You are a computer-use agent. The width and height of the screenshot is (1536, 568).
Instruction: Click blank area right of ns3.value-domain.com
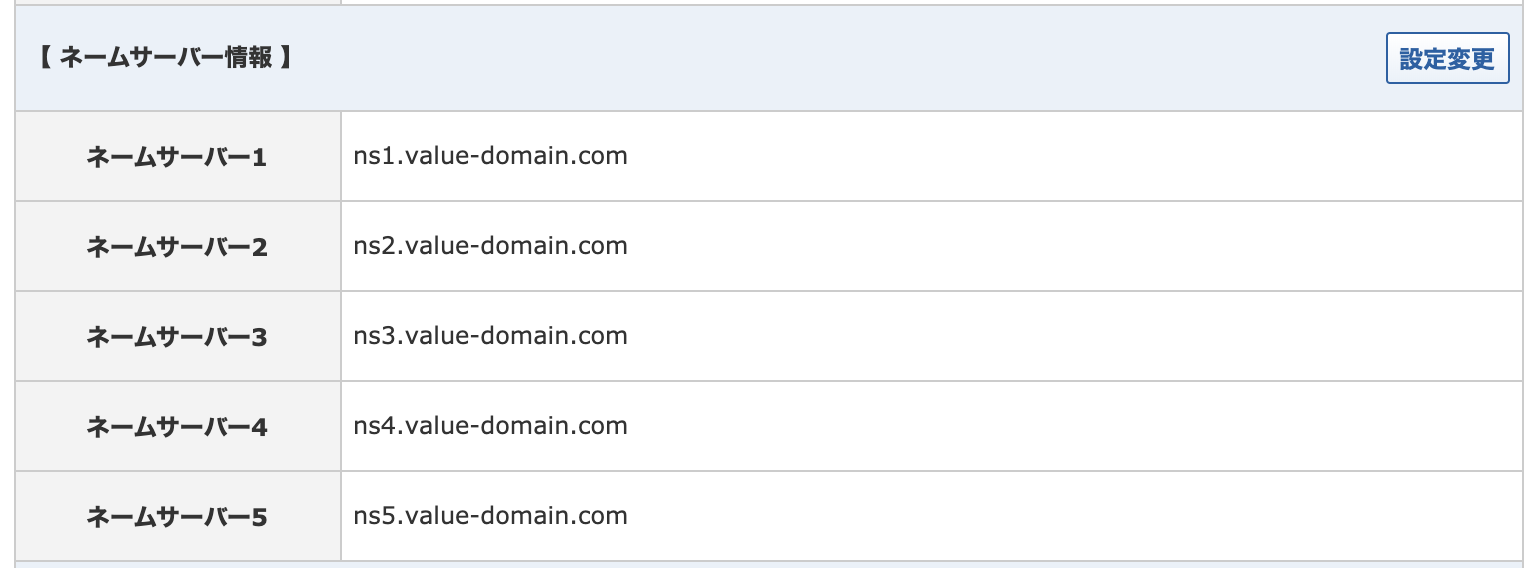[x=1000, y=336]
